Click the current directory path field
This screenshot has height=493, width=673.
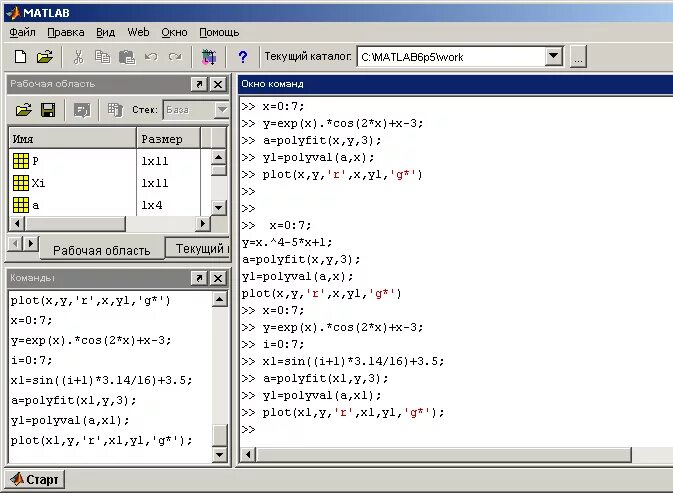coord(452,57)
